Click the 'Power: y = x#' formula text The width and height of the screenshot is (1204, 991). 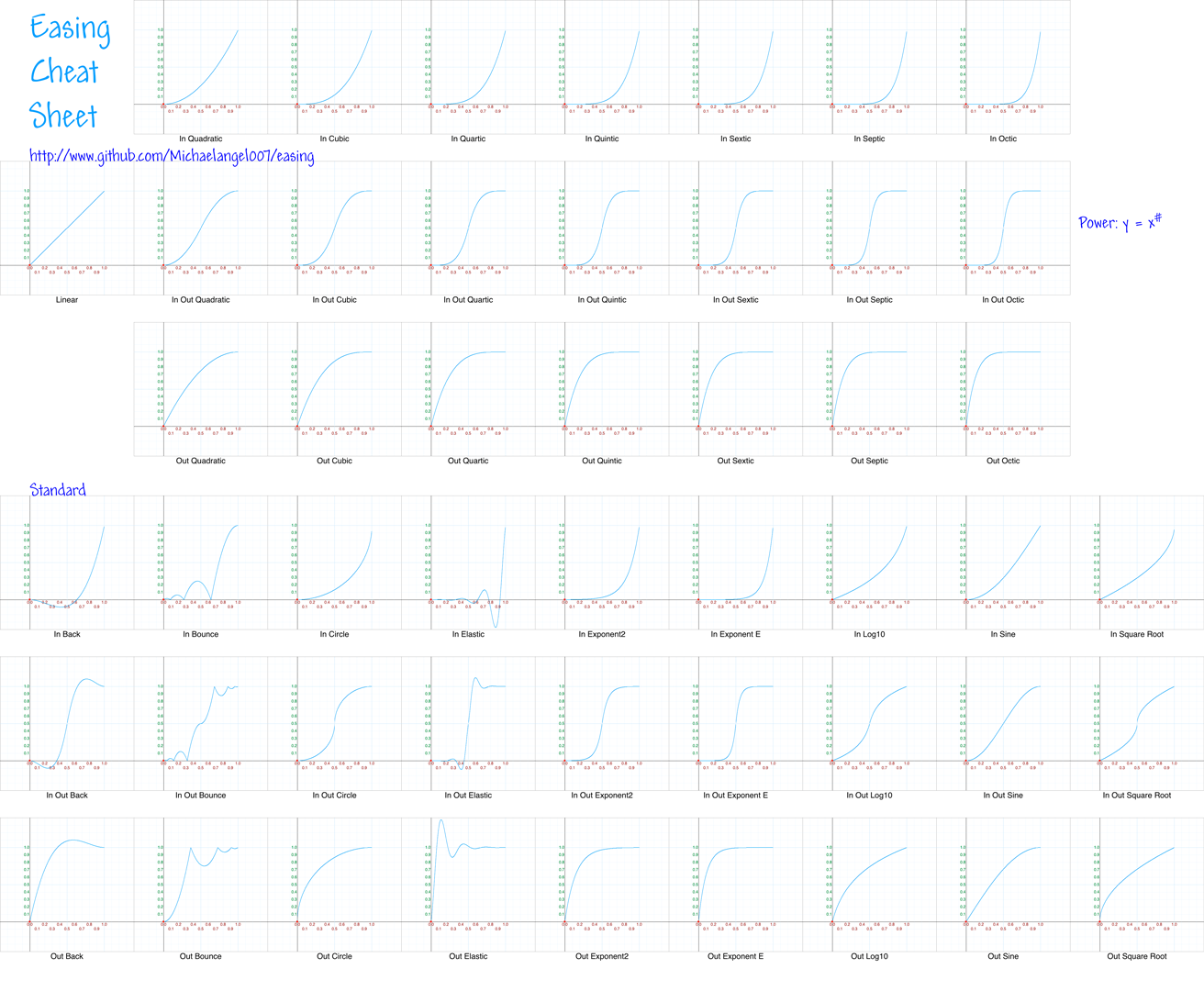coord(1120,222)
